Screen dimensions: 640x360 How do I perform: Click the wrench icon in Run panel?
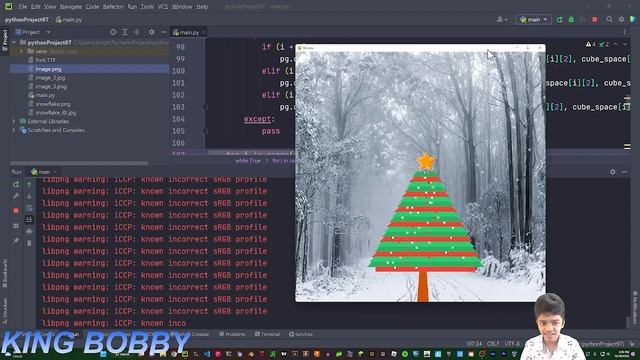click(x=16, y=197)
